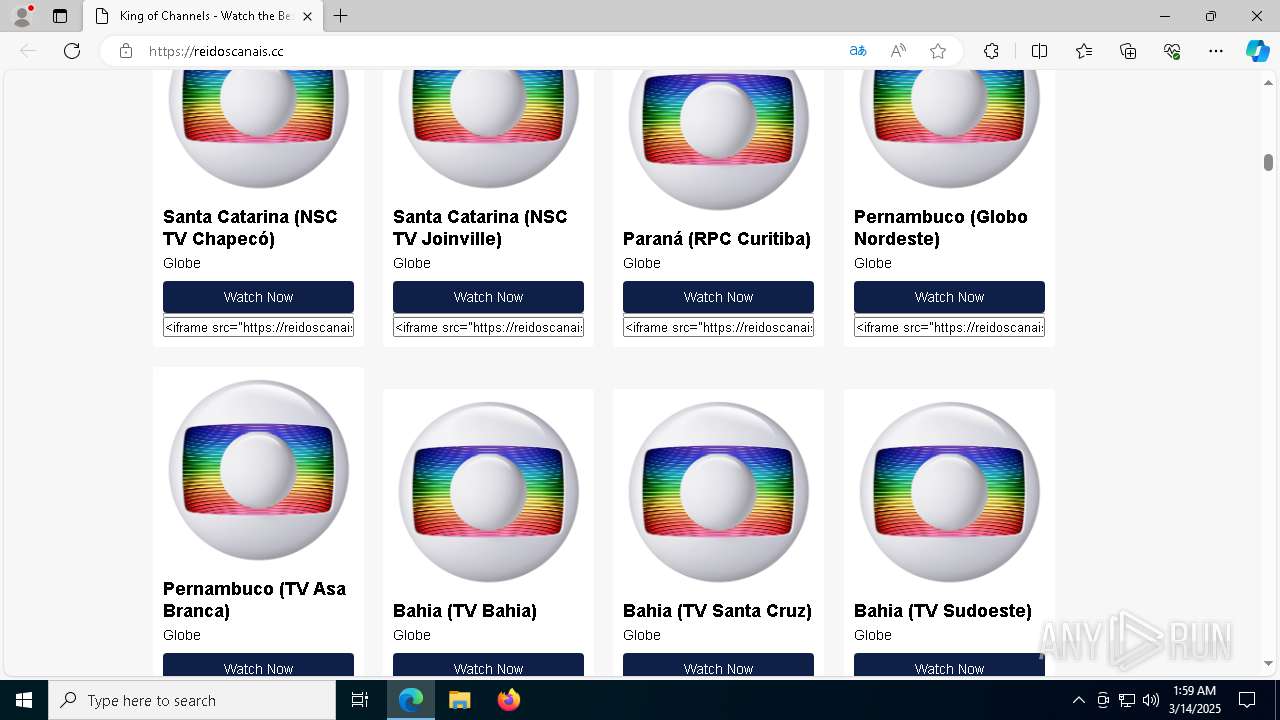Click title Bahia (TV Santa Cruz)
1280x720 pixels.
pyautogui.click(x=717, y=611)
